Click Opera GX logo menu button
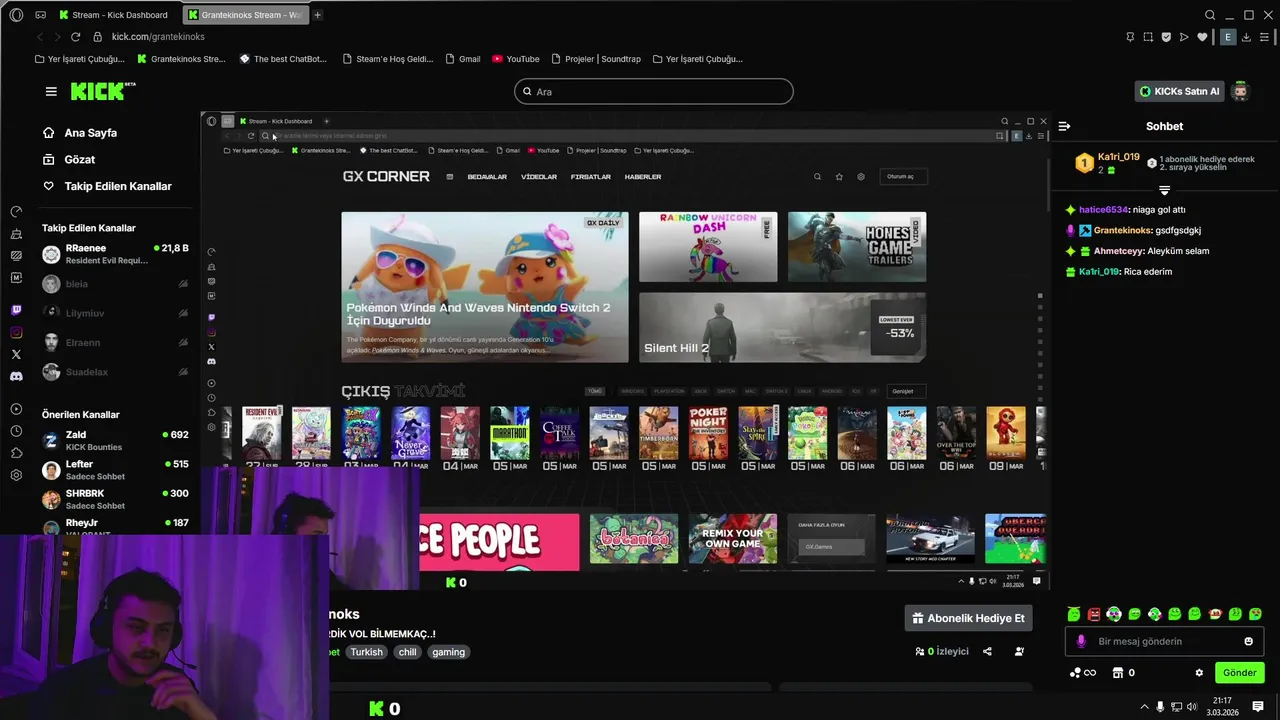 coord(16,15)
